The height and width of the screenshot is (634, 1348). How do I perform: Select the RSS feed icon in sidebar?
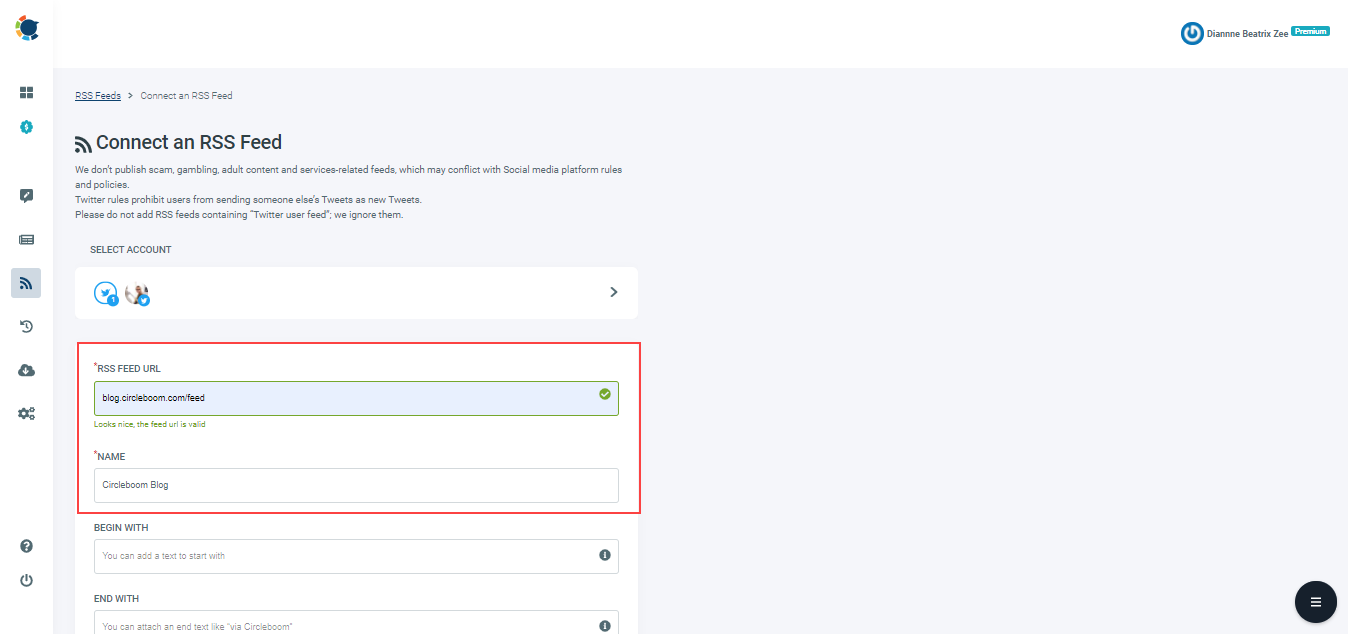27,283
